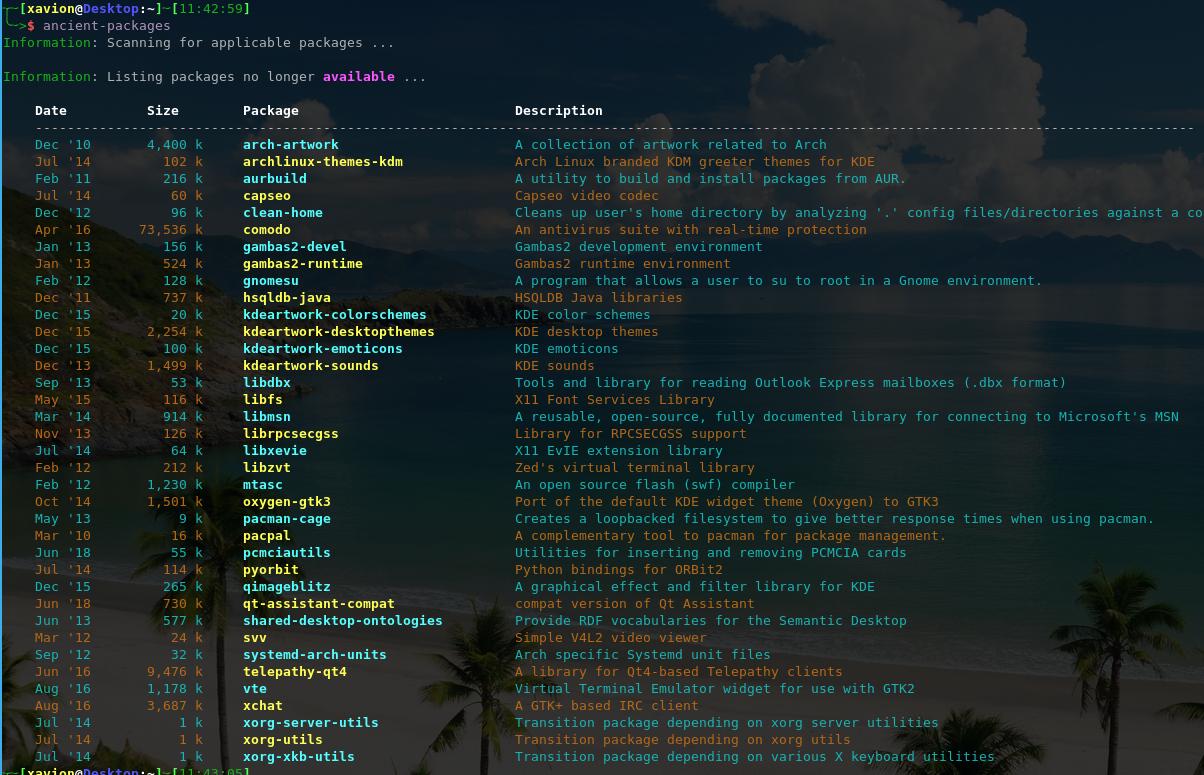Click date 'Apr '16' in comodo row
Viewport: 1204px width, 775px height.
pos(63,229)
